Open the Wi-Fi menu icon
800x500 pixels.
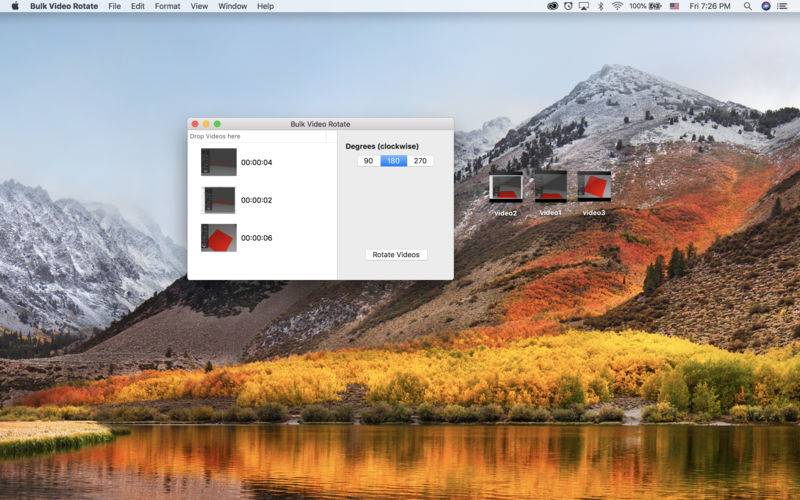click(x=617, y=6)
